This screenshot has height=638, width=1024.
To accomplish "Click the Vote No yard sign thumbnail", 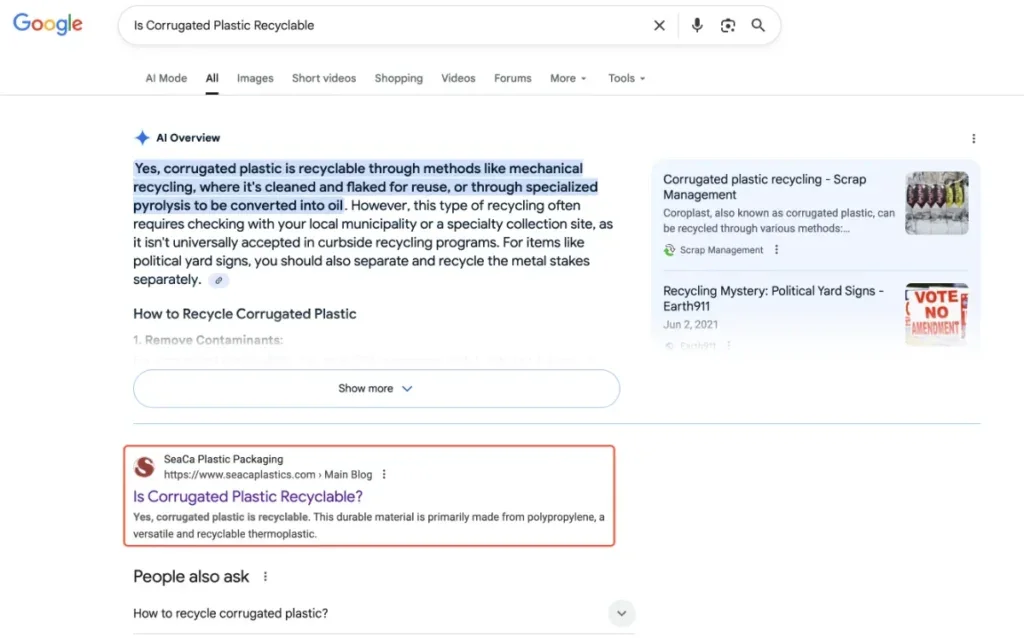I will (x=936, y=313).
